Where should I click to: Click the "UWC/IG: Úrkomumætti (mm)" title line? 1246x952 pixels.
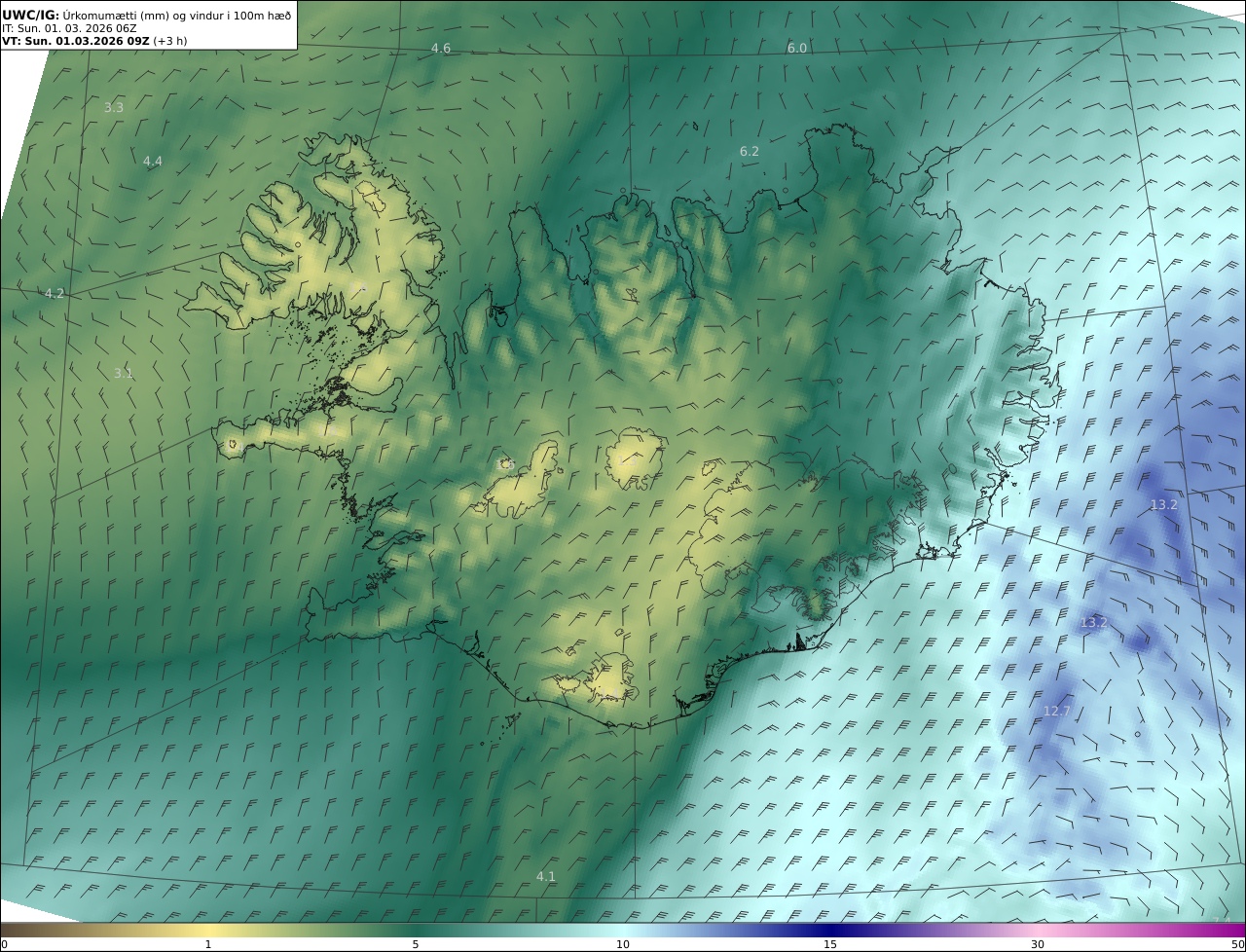(146, 15)
